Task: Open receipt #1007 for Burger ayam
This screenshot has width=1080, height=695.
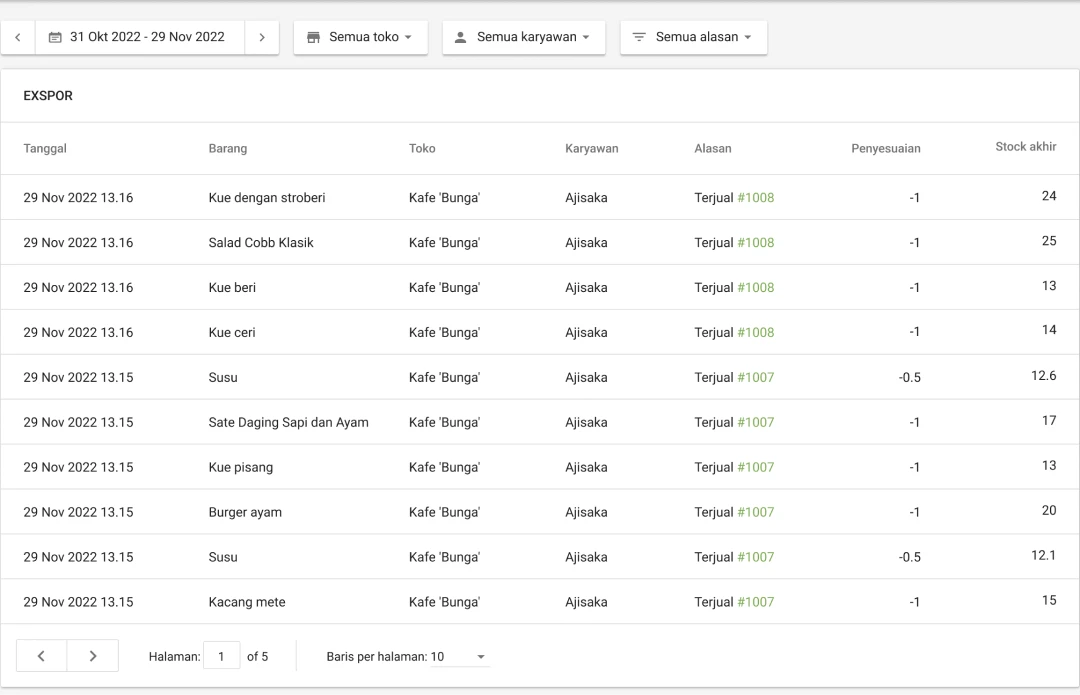Action: click(756, 511)
